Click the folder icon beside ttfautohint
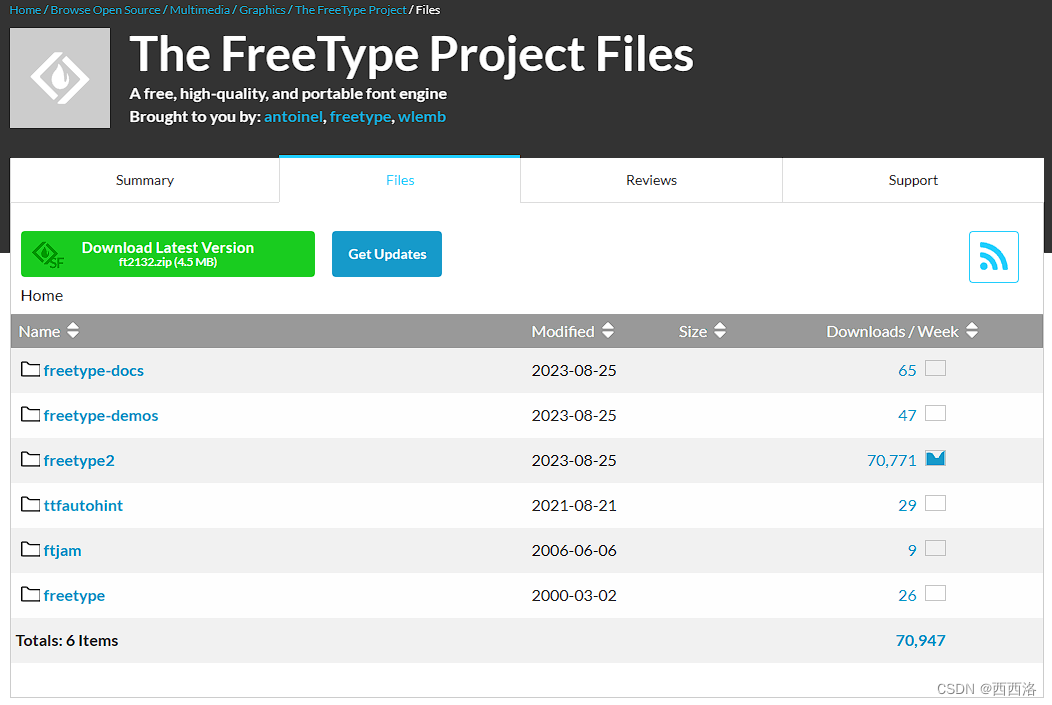This screenshot has height=705, width=1052. pos(30,504)
